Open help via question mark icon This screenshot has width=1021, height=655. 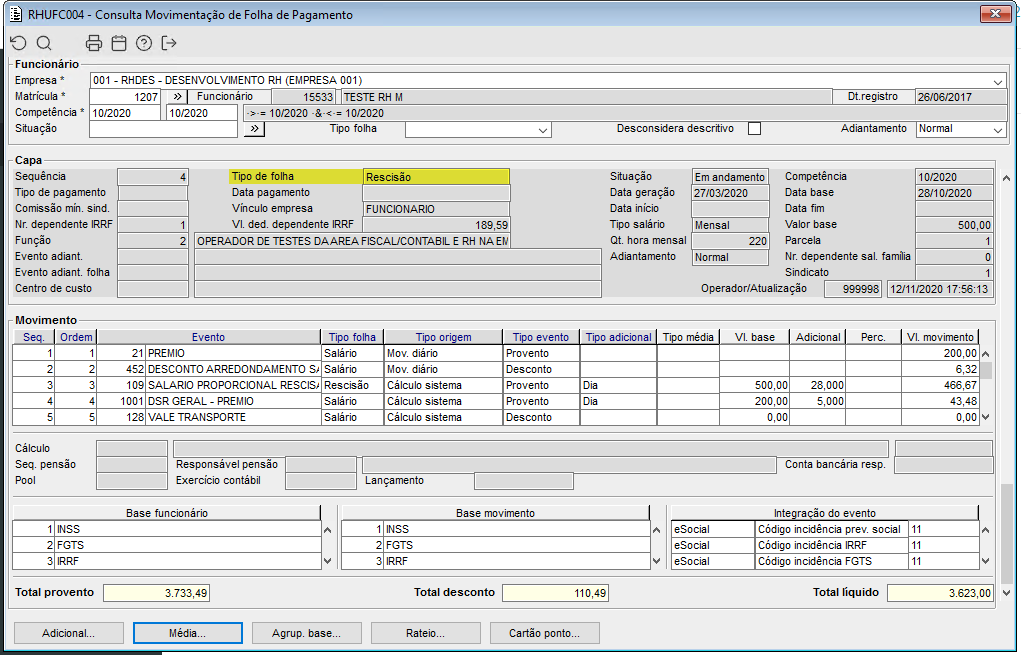pyautogui.click(x=144, y=43)
